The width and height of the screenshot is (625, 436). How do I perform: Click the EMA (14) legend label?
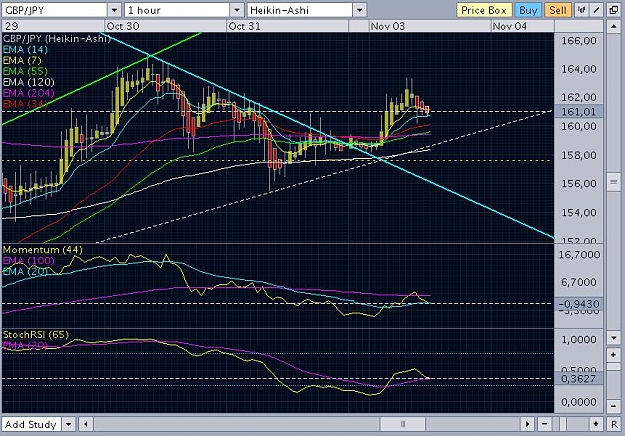point(25,50)
